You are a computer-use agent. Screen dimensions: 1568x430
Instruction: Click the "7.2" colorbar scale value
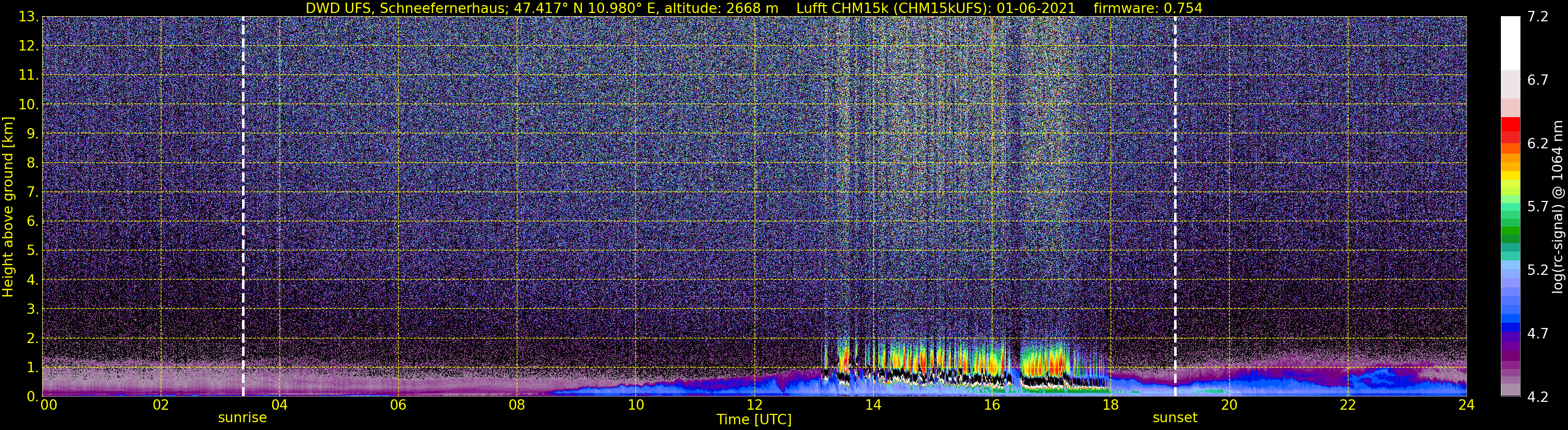(1538, 17)
